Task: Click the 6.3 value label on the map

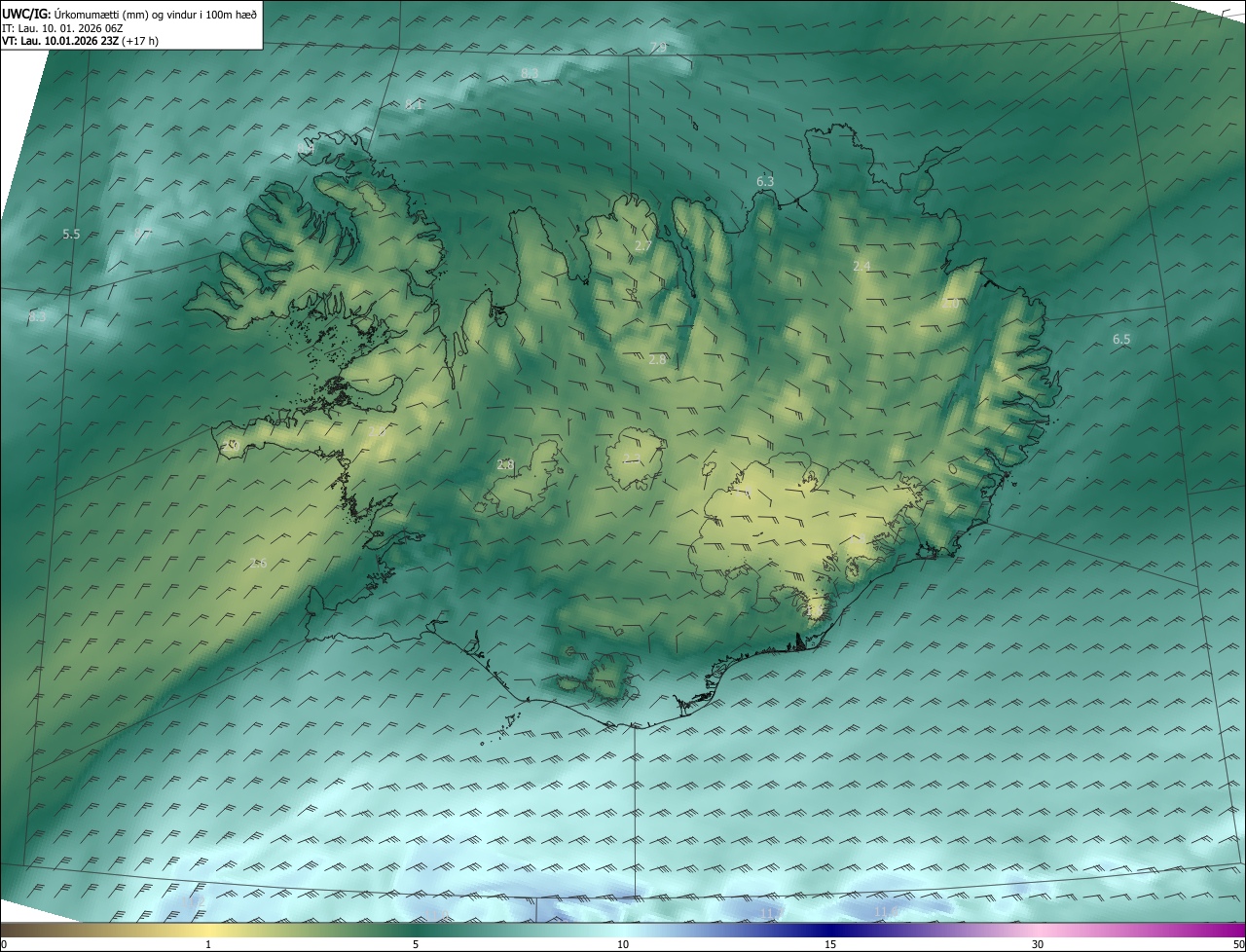Action: pos(765,181)
